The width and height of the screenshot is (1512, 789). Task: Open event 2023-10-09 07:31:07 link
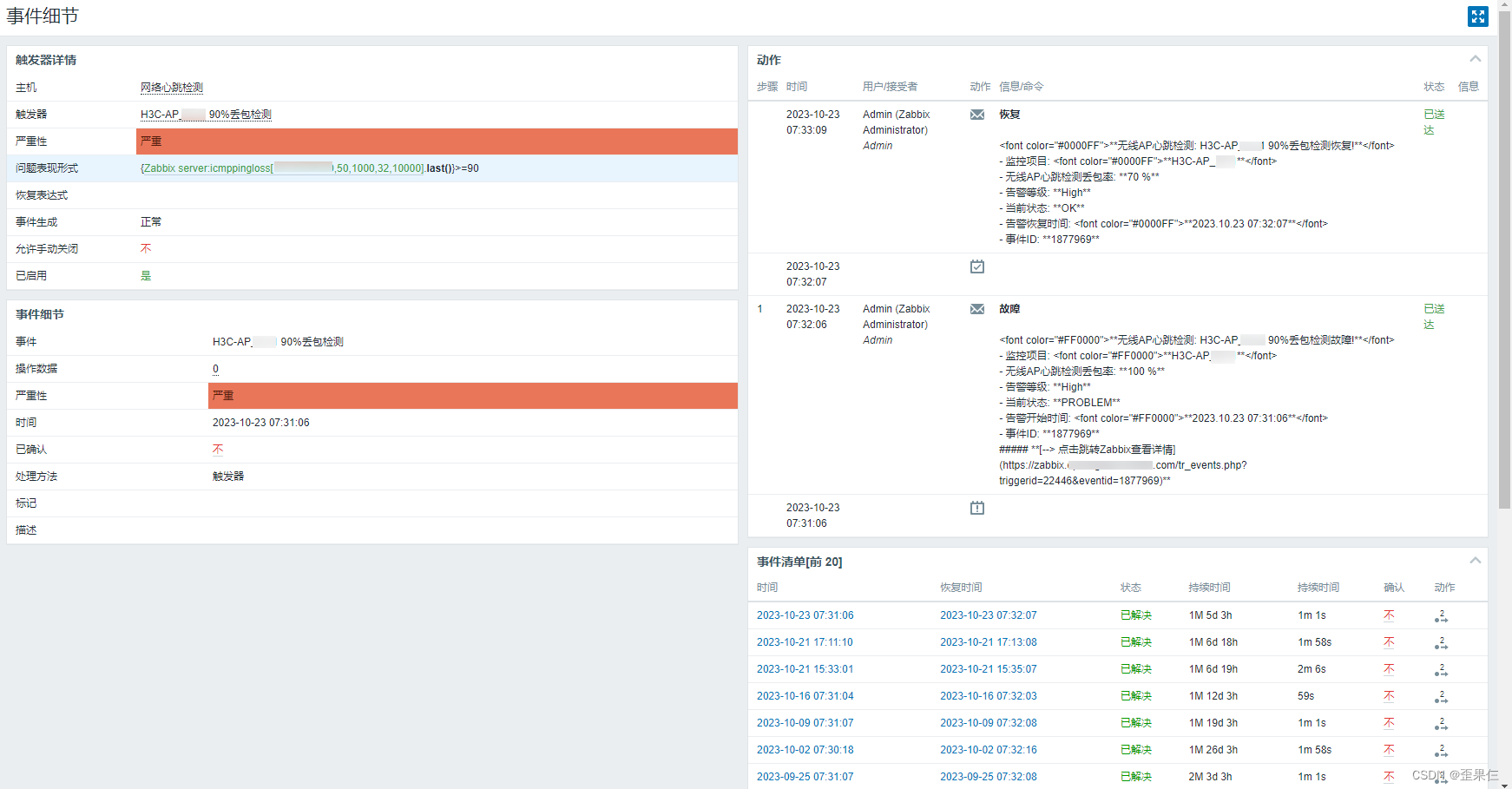(805, 723)
